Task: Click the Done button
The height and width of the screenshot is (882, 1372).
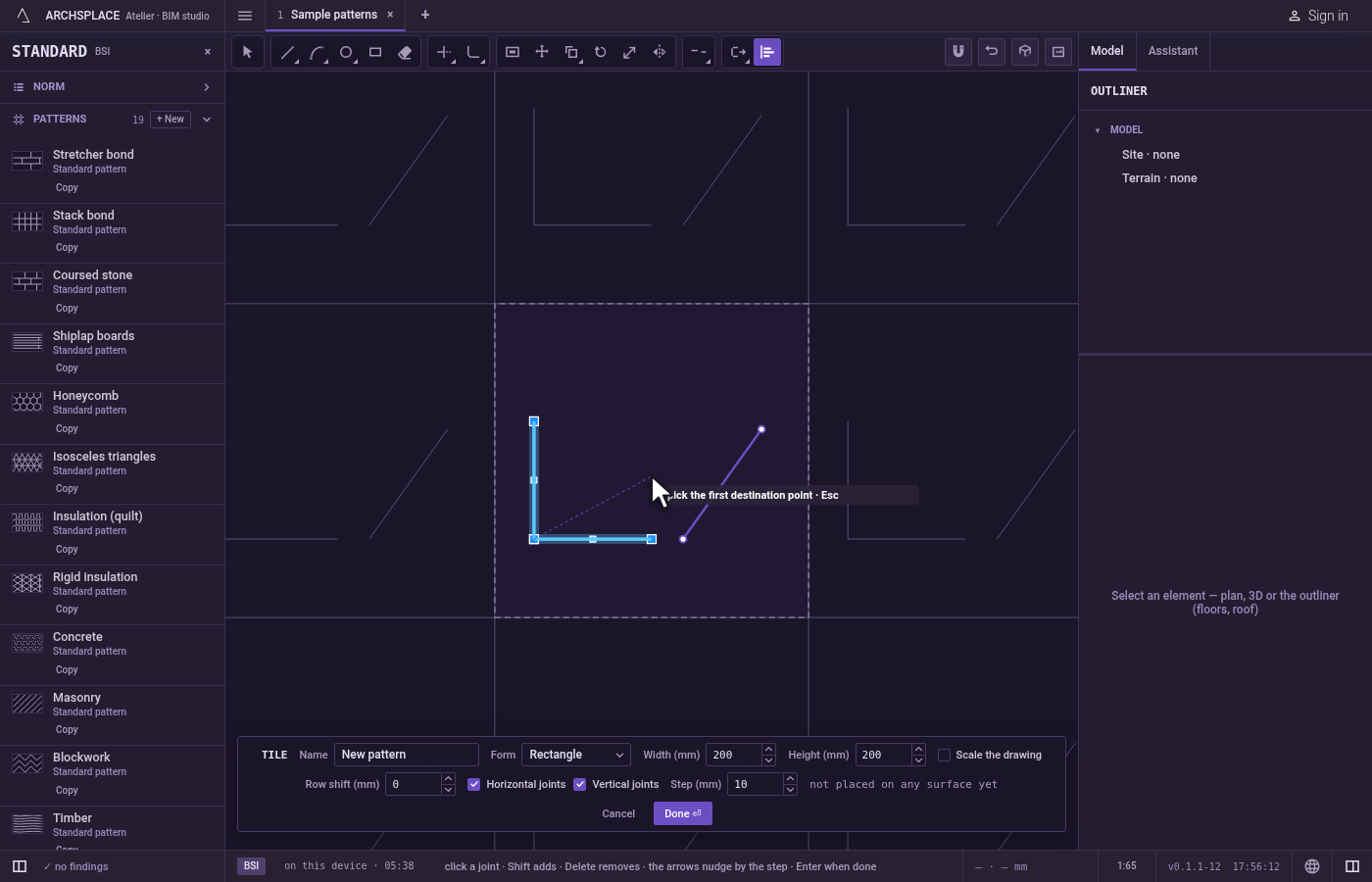Action: (683, 813)
